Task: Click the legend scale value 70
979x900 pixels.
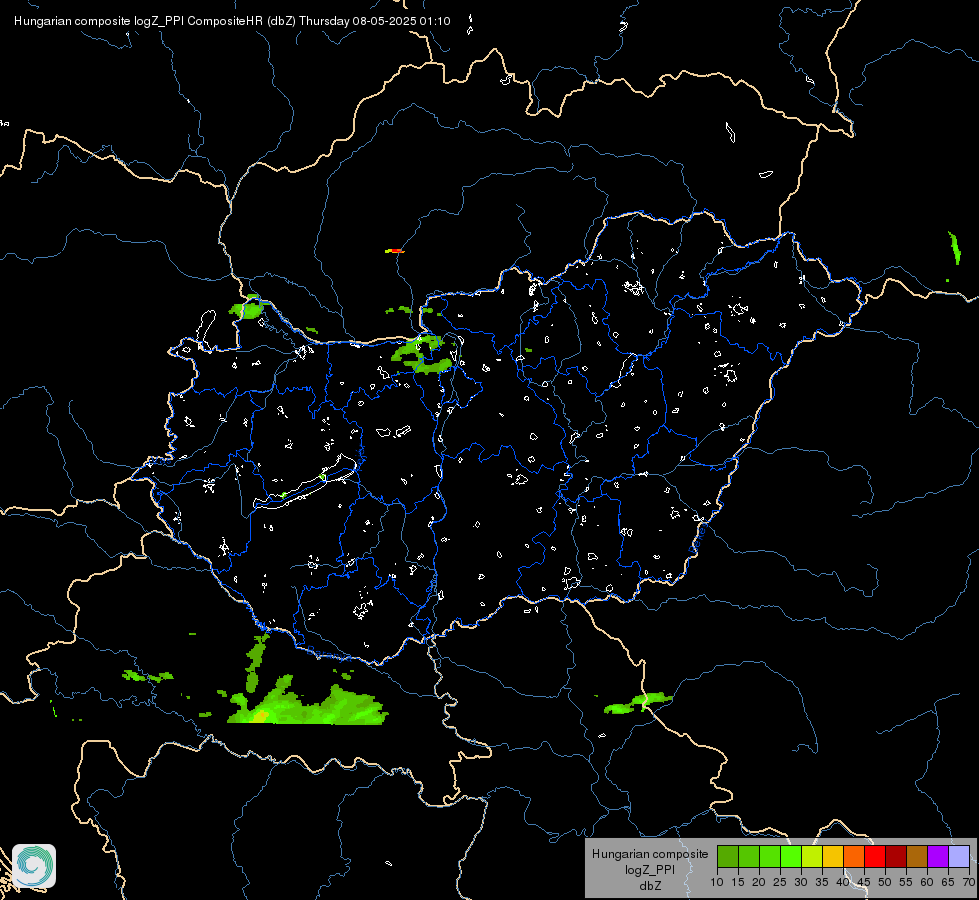Action: [969, 882]
